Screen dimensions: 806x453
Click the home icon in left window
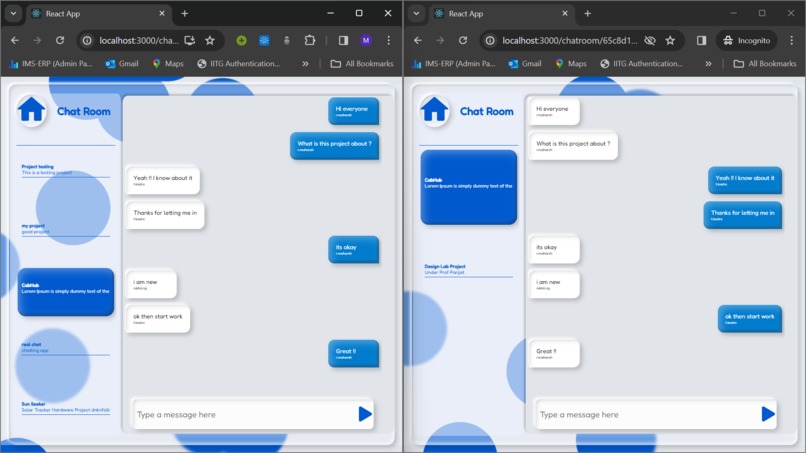coord(31,110)
